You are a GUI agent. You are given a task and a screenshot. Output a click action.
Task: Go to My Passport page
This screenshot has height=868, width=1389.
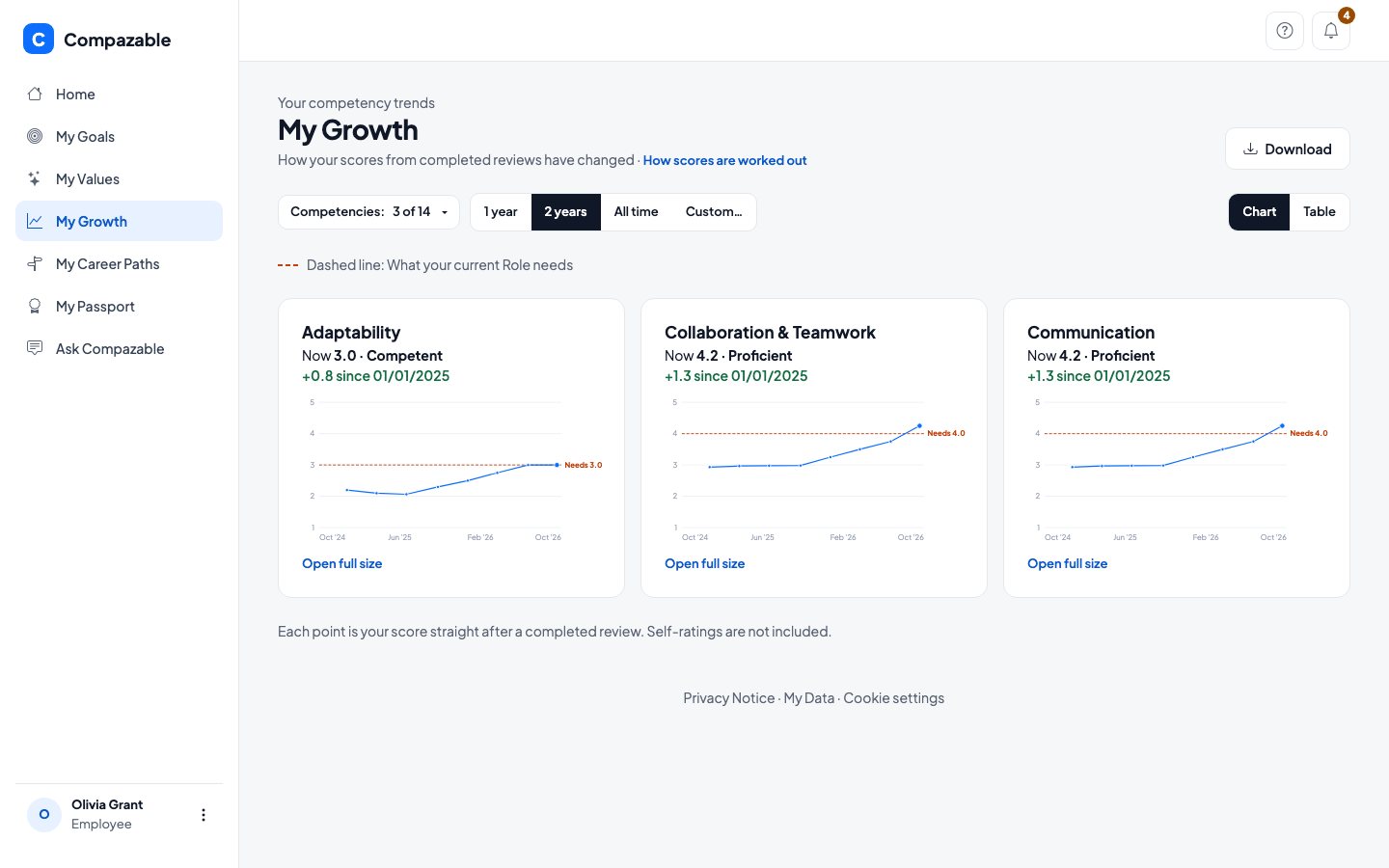tap(119, 307)
